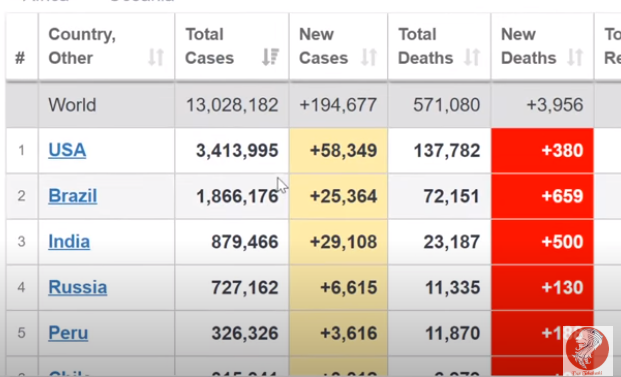Click the red channel logo thumbnail
This screenshot has height=377, width=621.
588,350
